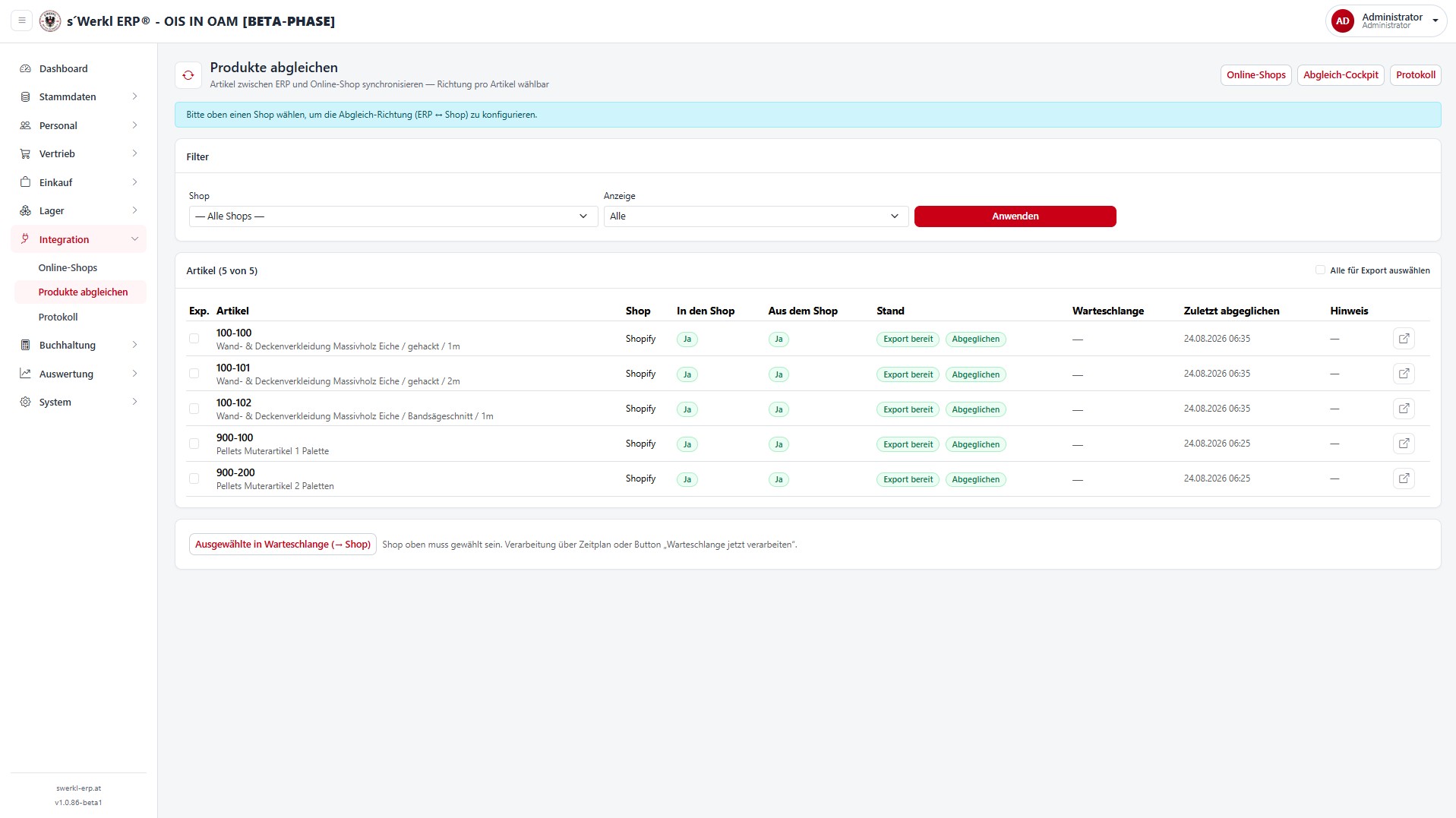Tick export checkbox for article 100-101
Viewport: 1456px width, 818px height.
click(x=194, y=374)
